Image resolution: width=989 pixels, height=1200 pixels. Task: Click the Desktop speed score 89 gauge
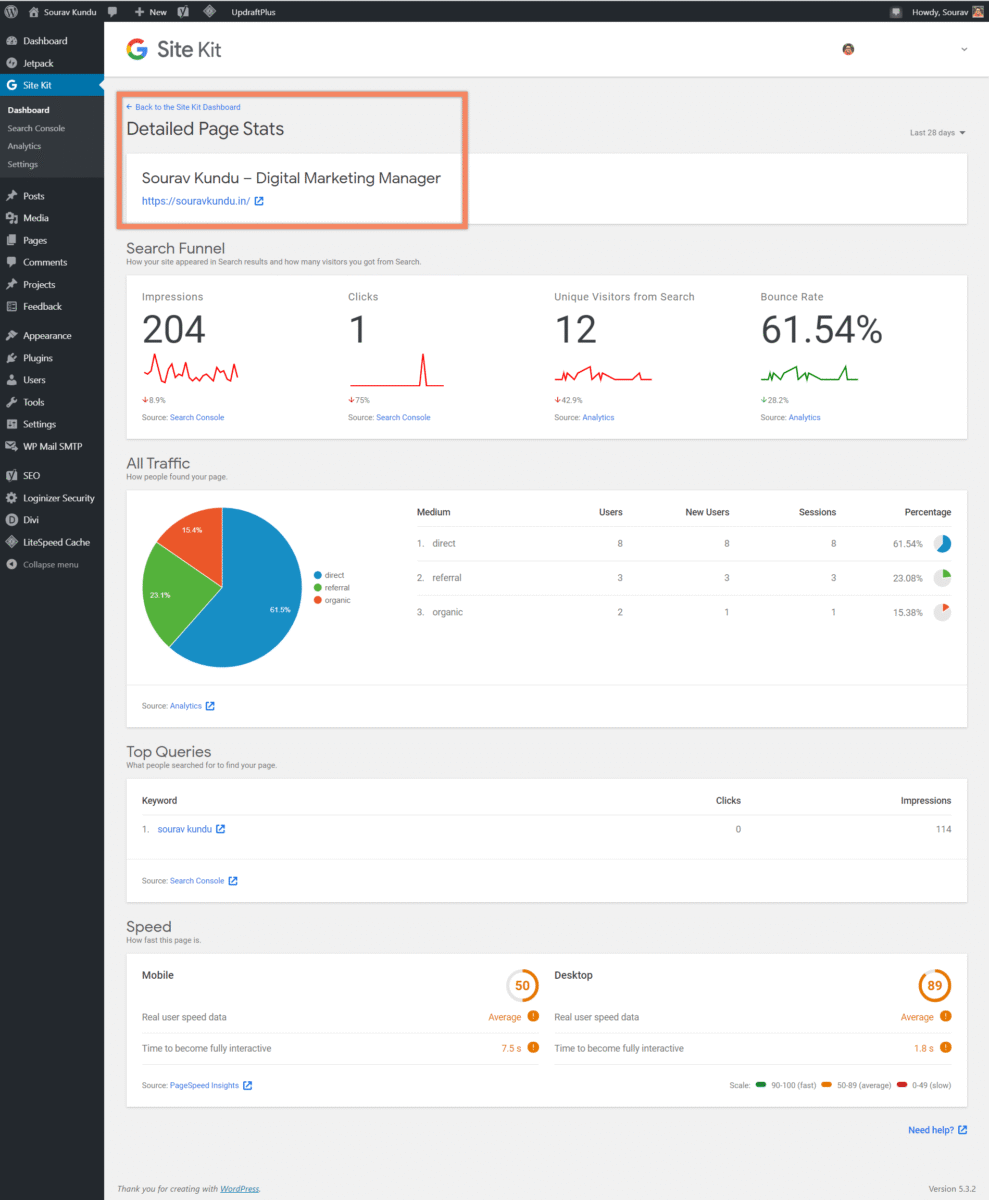point(934,985)
